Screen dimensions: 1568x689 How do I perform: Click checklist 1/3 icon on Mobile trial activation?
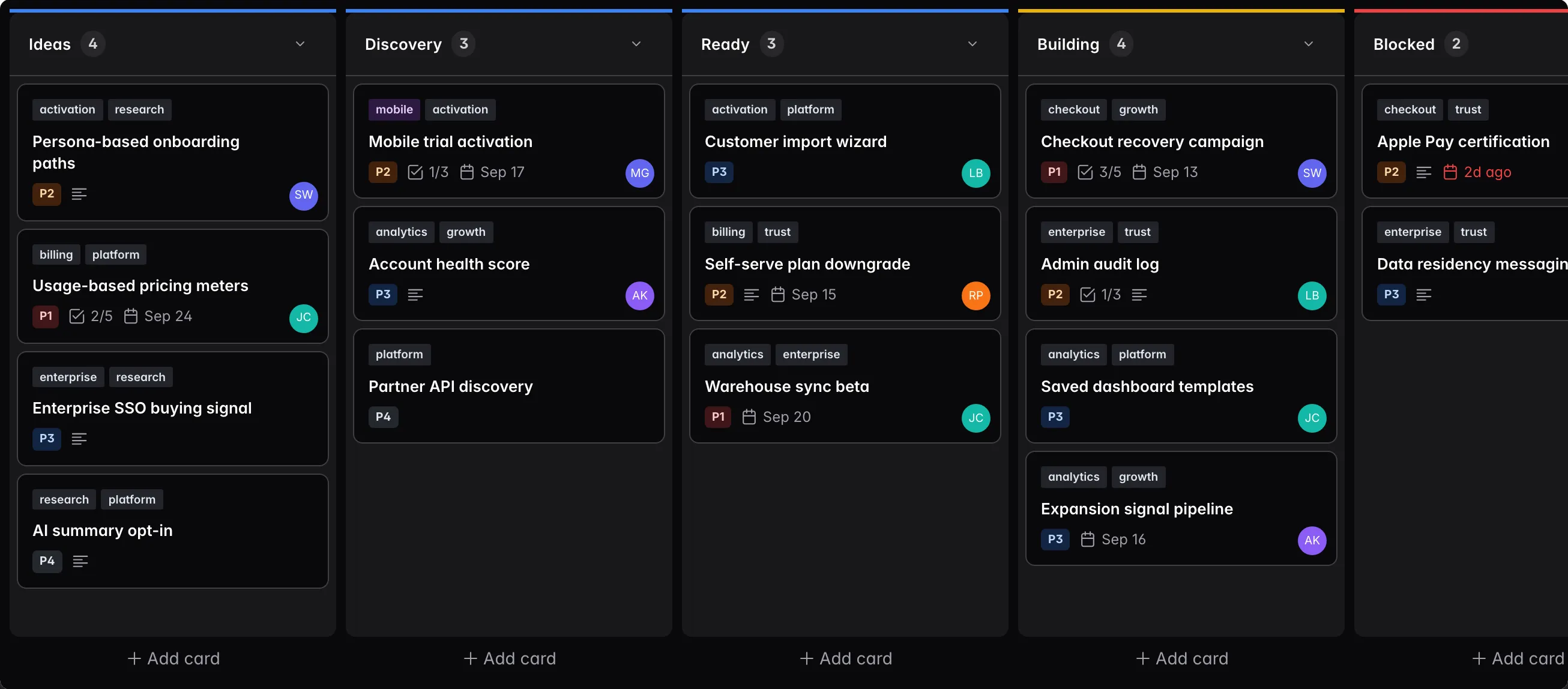coord(415,172)
